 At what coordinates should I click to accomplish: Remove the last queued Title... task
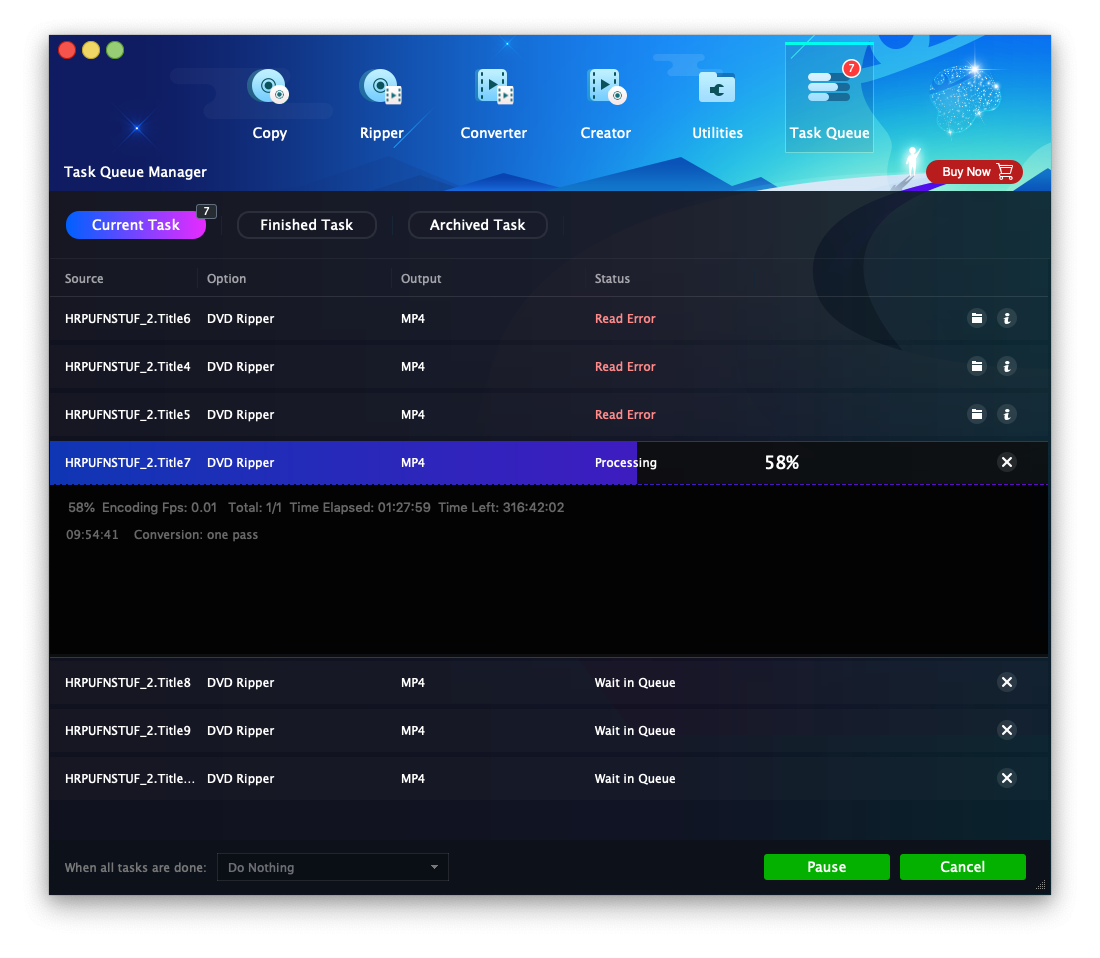pyautogui.click(x=1007, y=778)
